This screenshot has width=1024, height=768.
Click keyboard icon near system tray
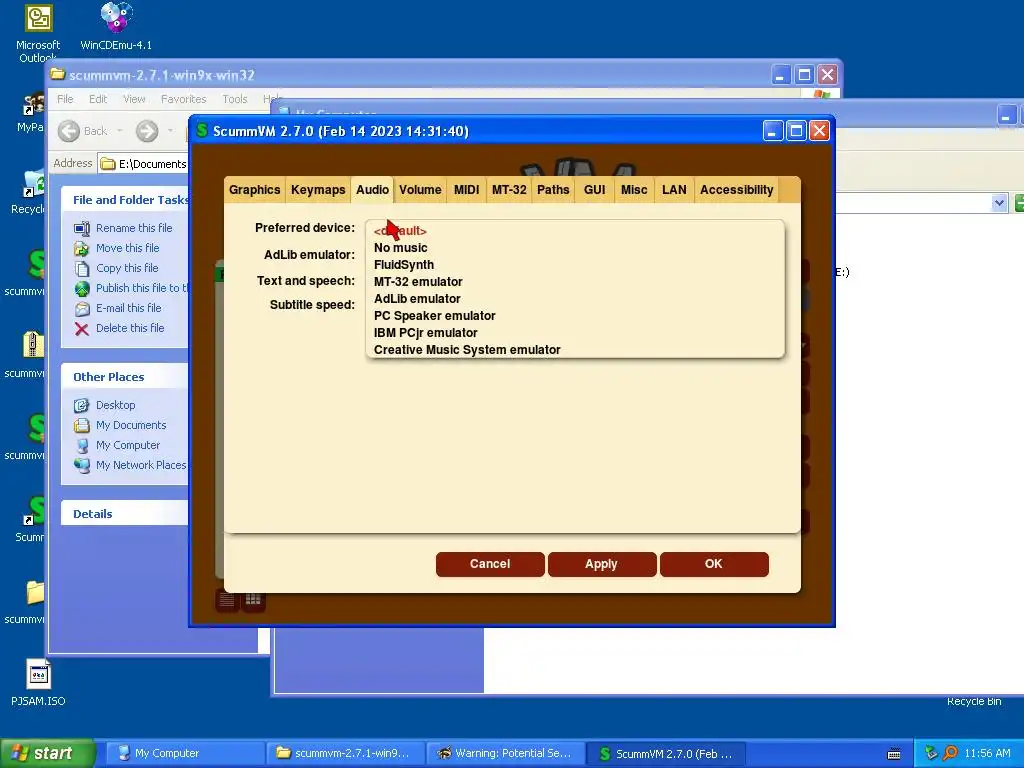pyautogui.click(x=894, y=754)
